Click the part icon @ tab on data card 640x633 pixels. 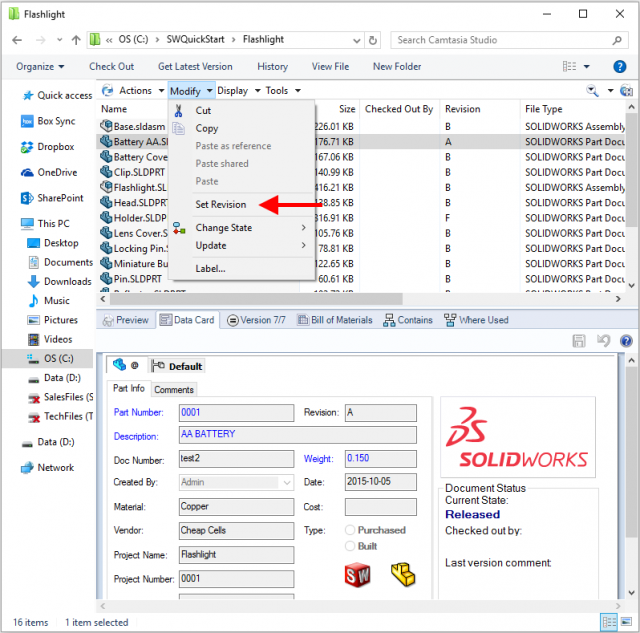coord(126,365)
